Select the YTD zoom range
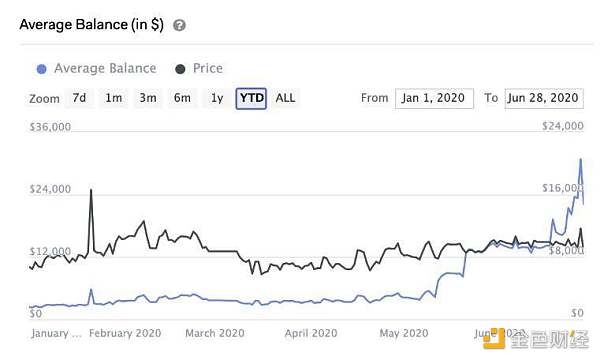 pyautogui.click(x=251, y=98)
